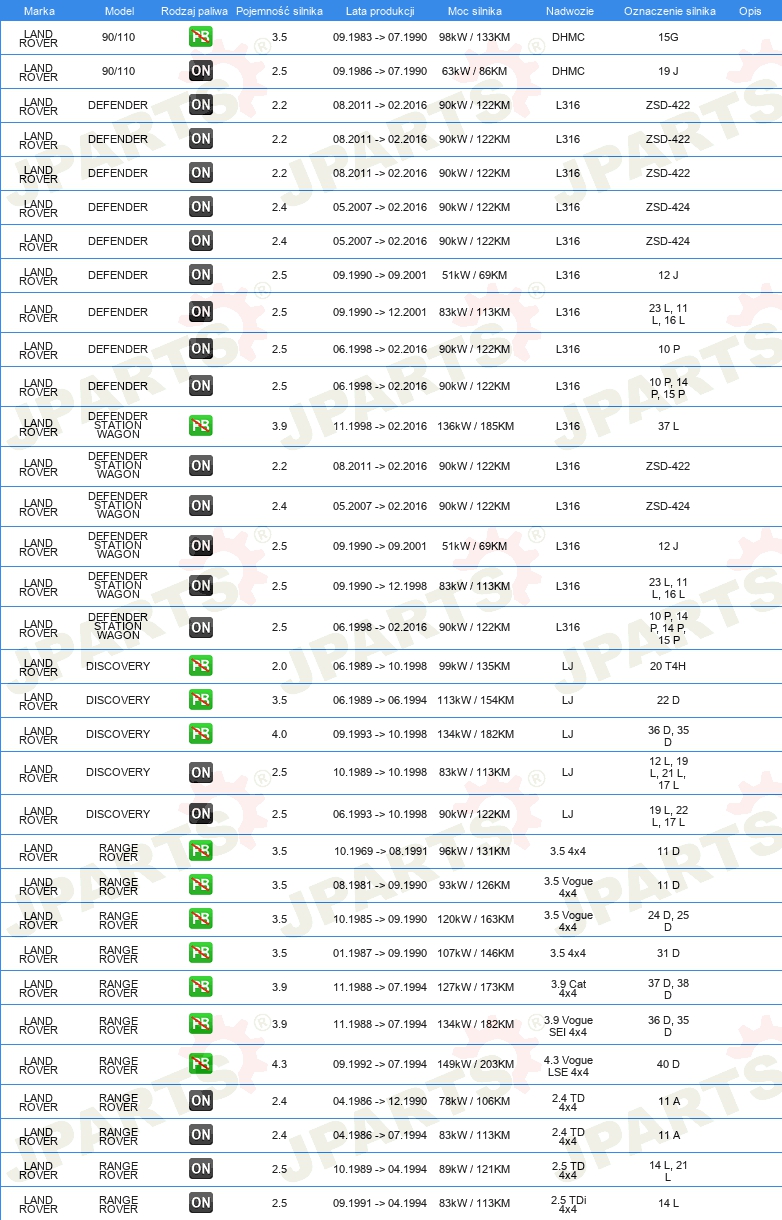Click the Rodzaj paliwa column header
Screen dimensions: 782x1220
click(x=195, y=10)
